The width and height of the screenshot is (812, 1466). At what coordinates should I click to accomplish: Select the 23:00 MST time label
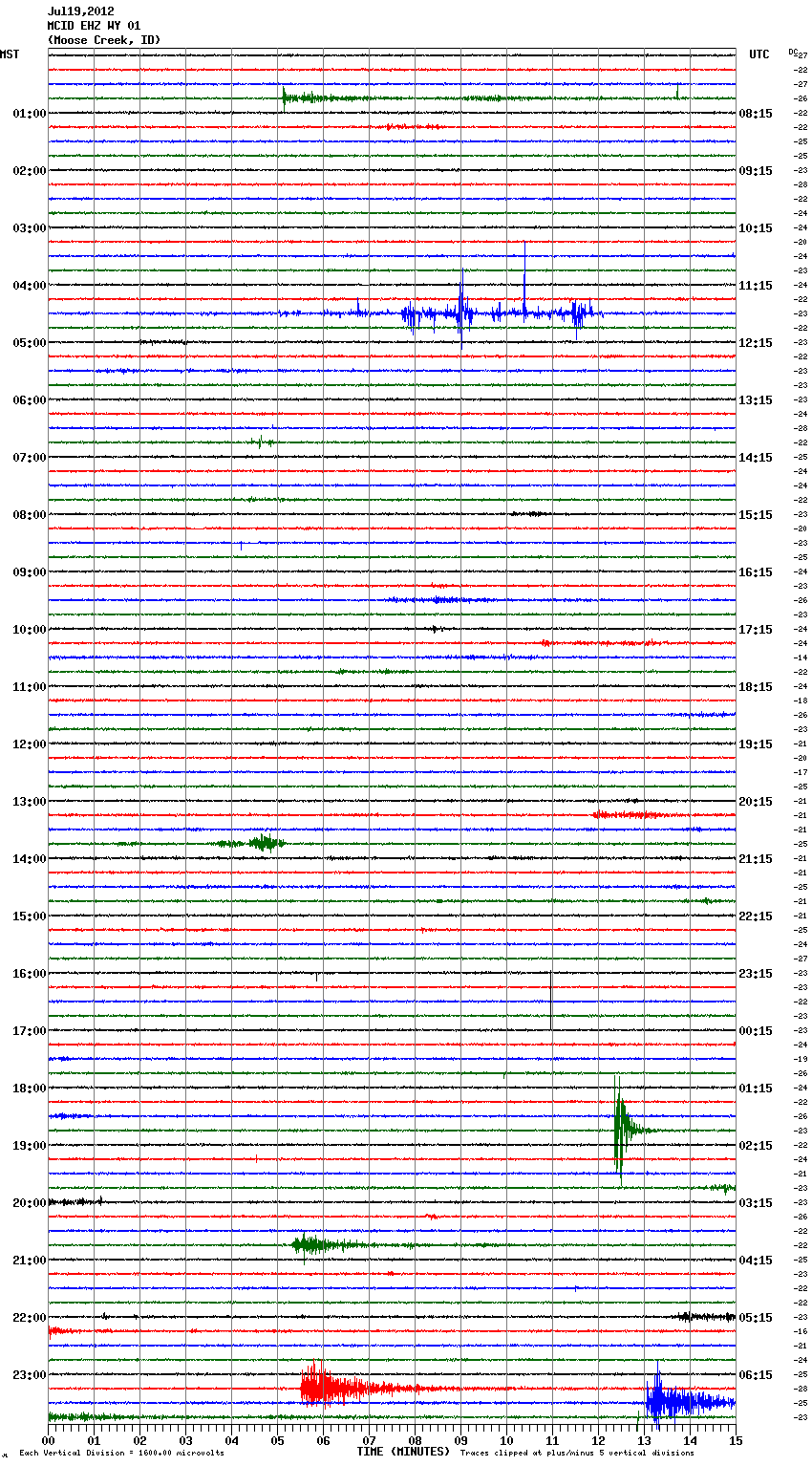[x=30, y=1375]
